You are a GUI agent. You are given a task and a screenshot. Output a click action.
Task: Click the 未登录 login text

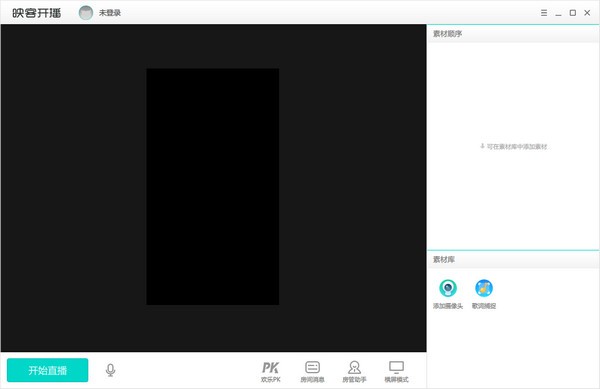(x=110, y=13)
